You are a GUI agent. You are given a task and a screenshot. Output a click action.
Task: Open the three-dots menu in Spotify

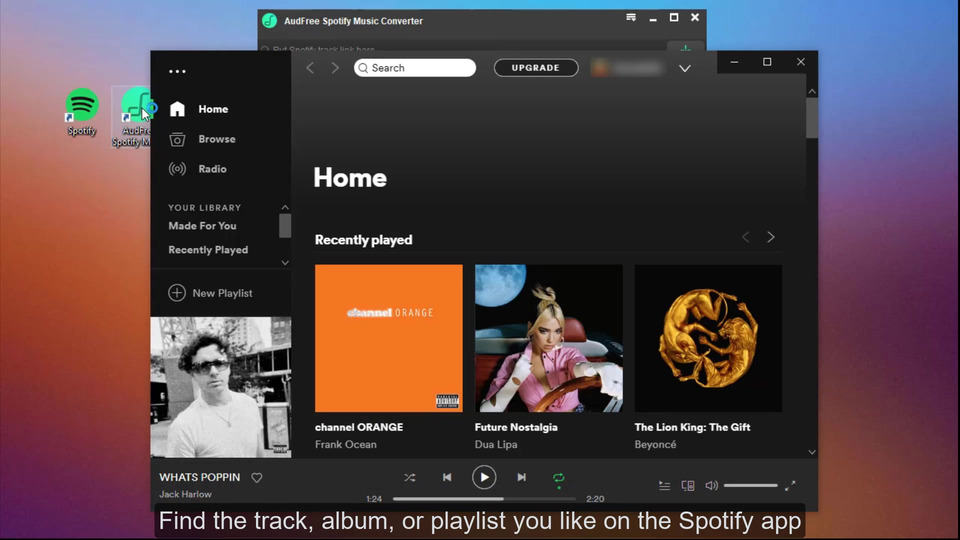[177, 72]
